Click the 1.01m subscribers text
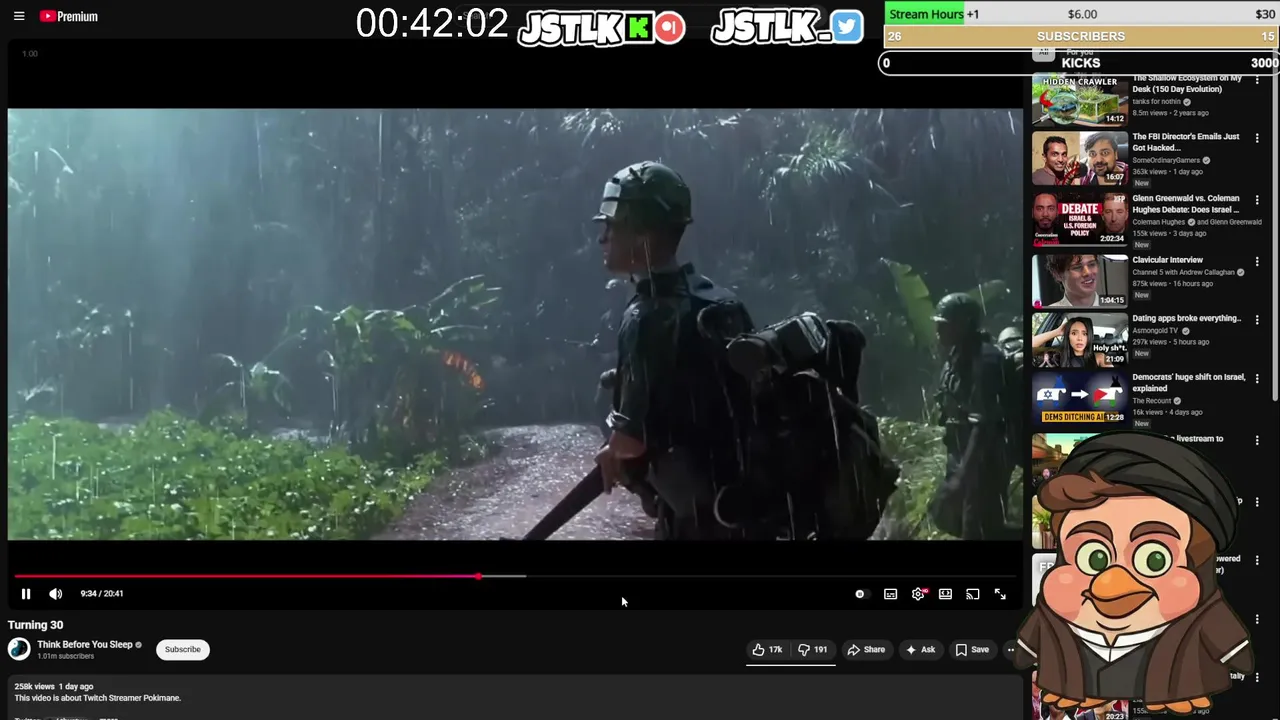The width and height of the screenshot is (1280, 720). point(65,656)
